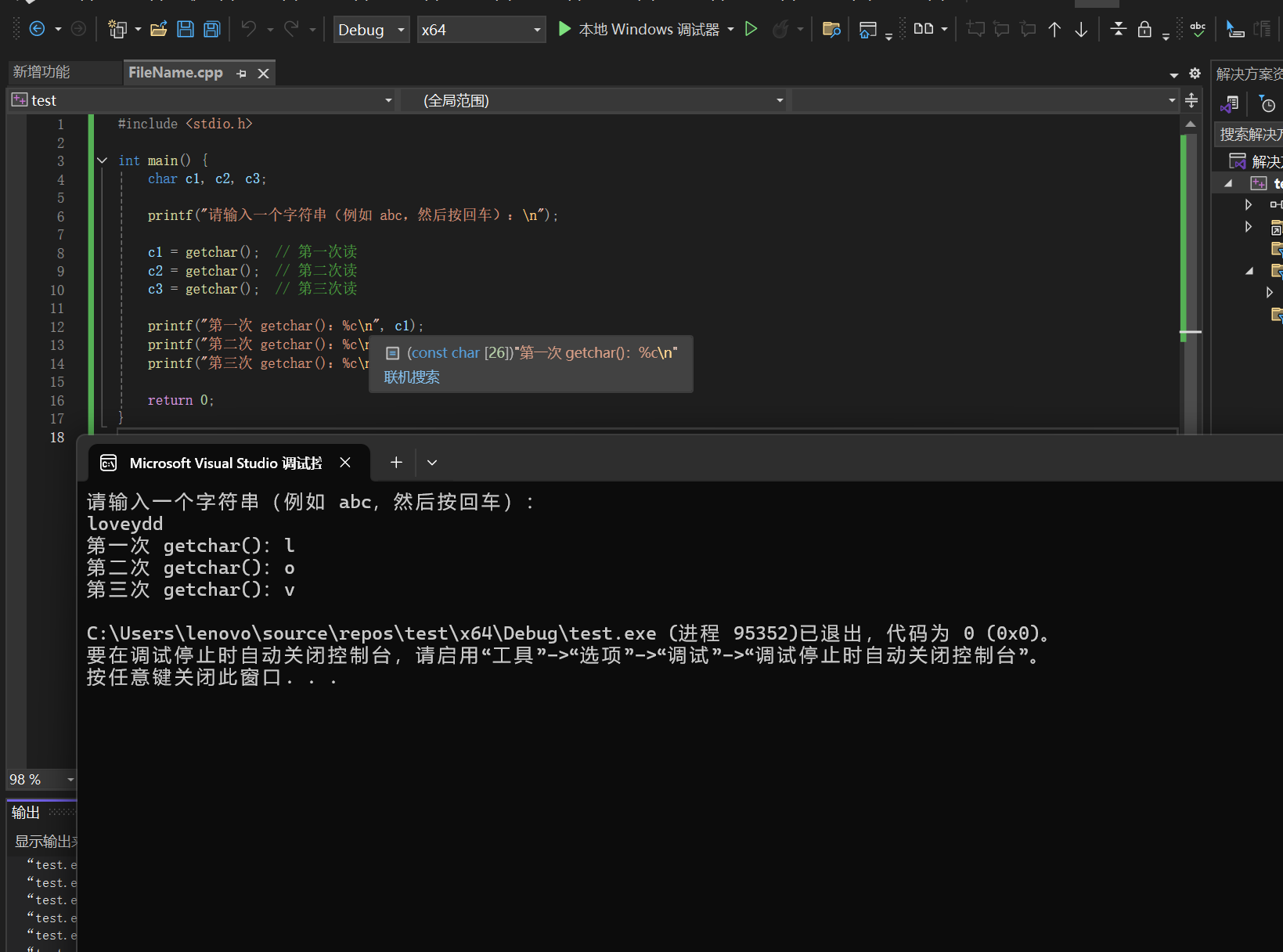Toggle the lock icon on the toolbar
This screenshot has height=952, width=1283.
(x=1144, y=29)
